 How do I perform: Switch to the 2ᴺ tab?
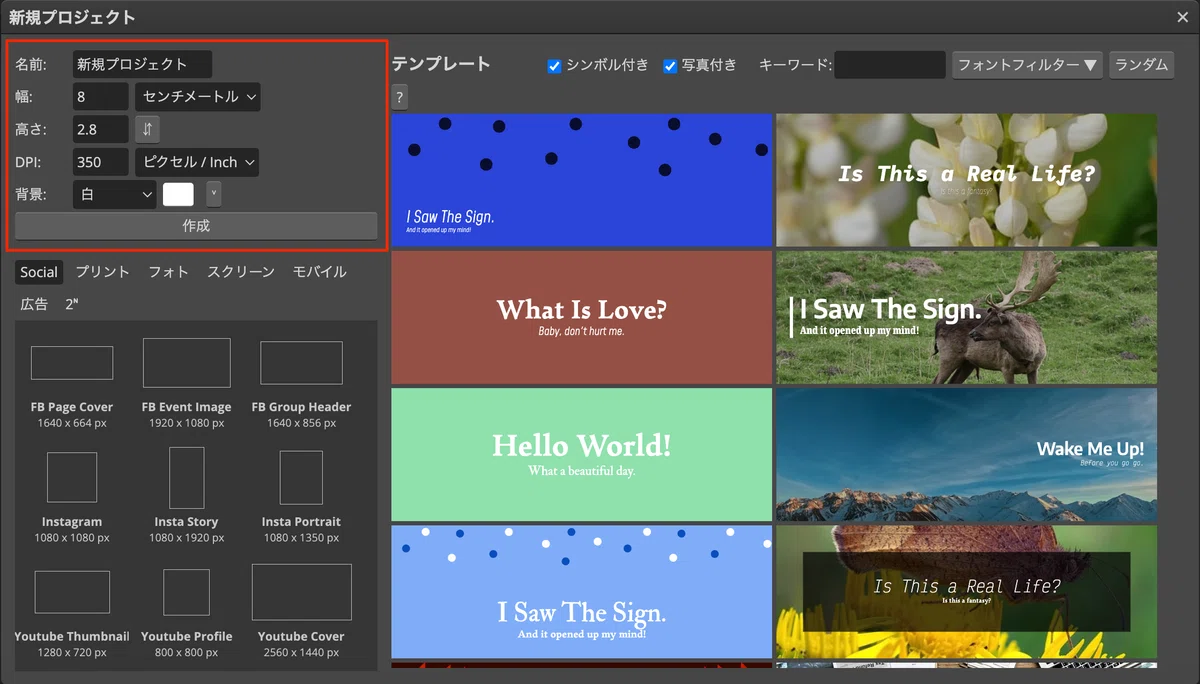pos(72,304)
